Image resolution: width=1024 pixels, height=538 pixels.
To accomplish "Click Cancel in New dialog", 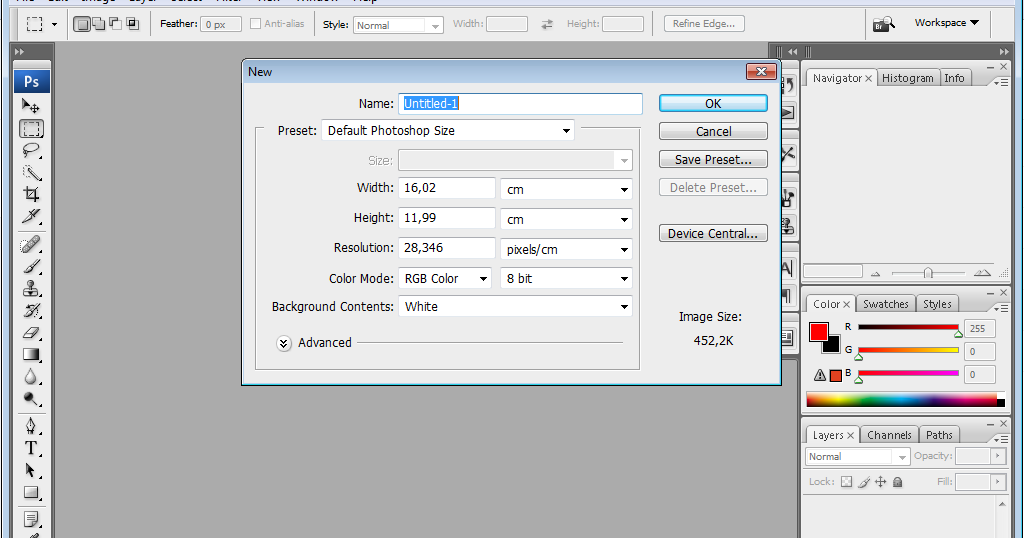I will tap(713, 131).
